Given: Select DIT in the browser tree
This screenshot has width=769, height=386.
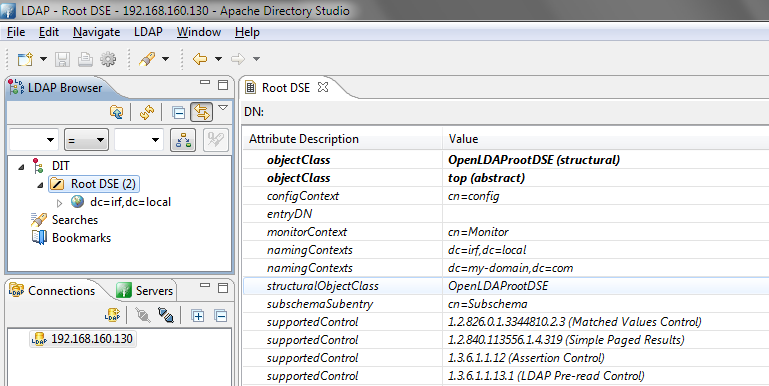Looking at the screenshot, I should click(60, 166).
